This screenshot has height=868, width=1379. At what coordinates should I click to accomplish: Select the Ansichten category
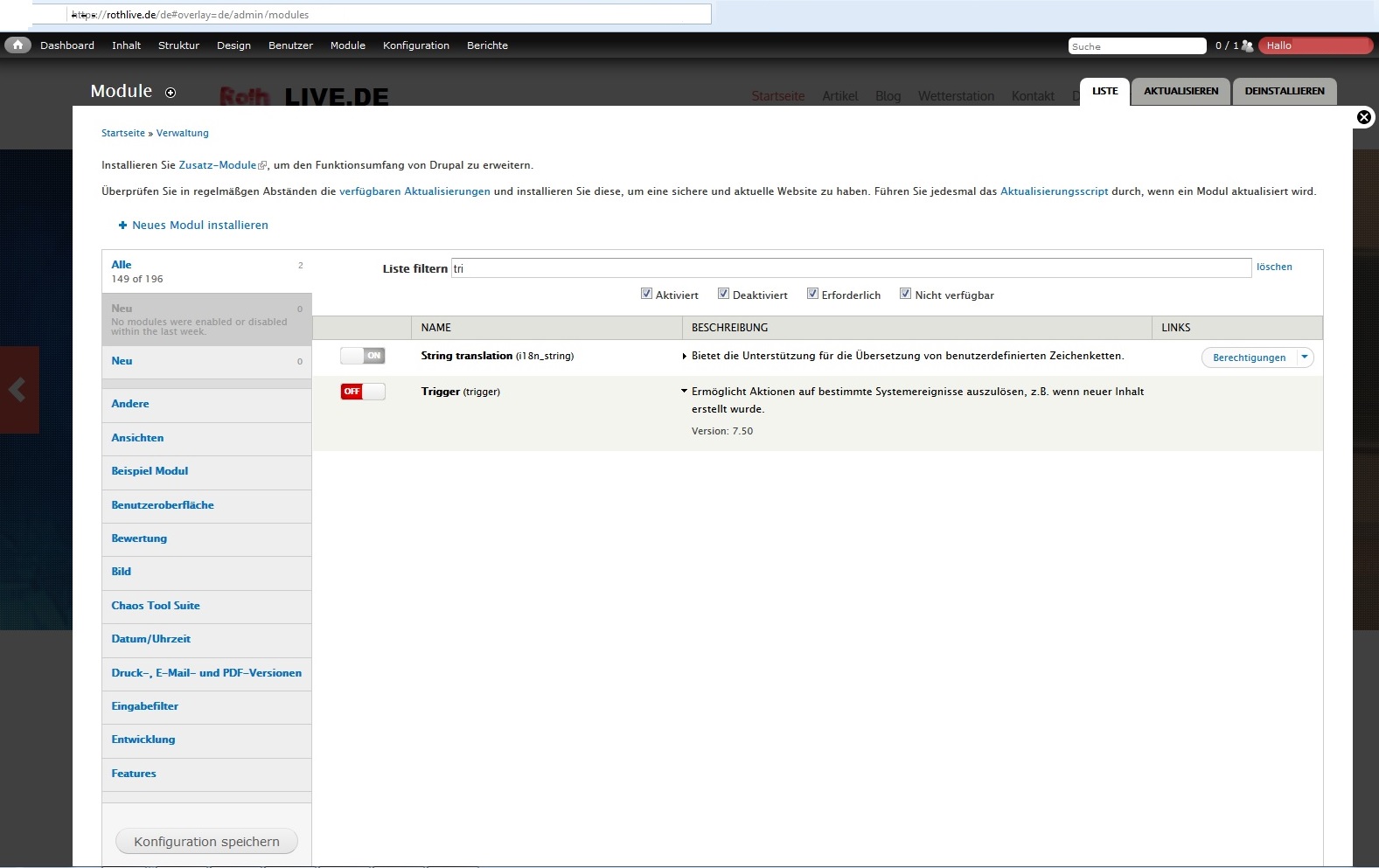click(206, 438)
